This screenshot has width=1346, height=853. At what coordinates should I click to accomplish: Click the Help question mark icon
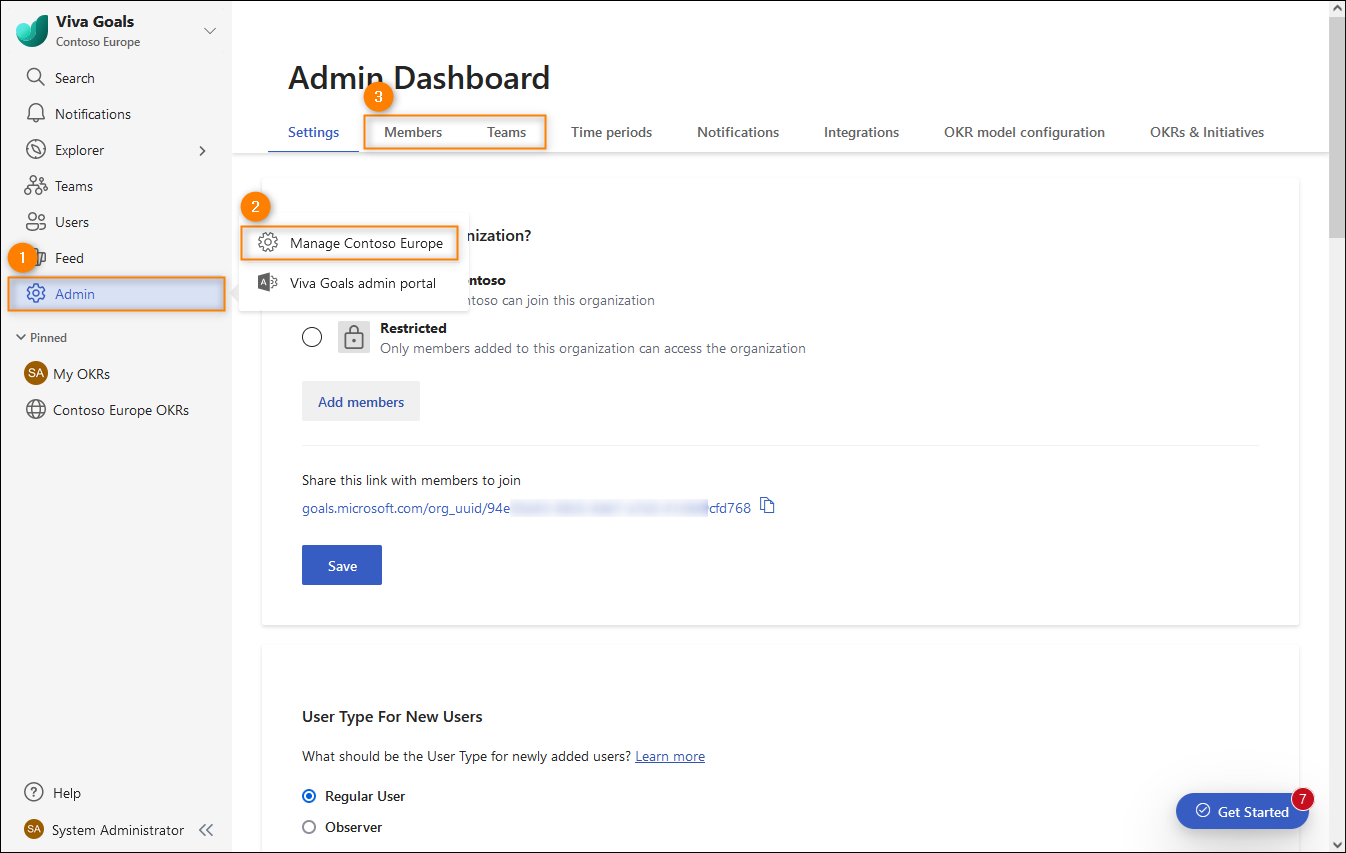click(x=34, y=793)
